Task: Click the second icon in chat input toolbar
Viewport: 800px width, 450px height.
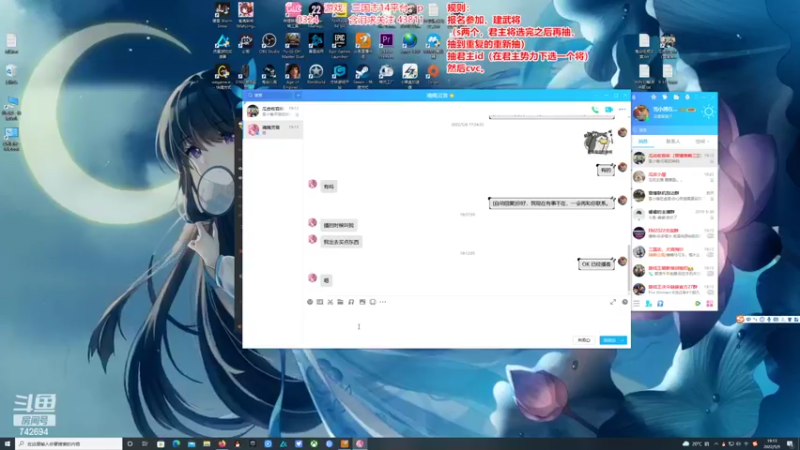Action: tap(320, 302)
